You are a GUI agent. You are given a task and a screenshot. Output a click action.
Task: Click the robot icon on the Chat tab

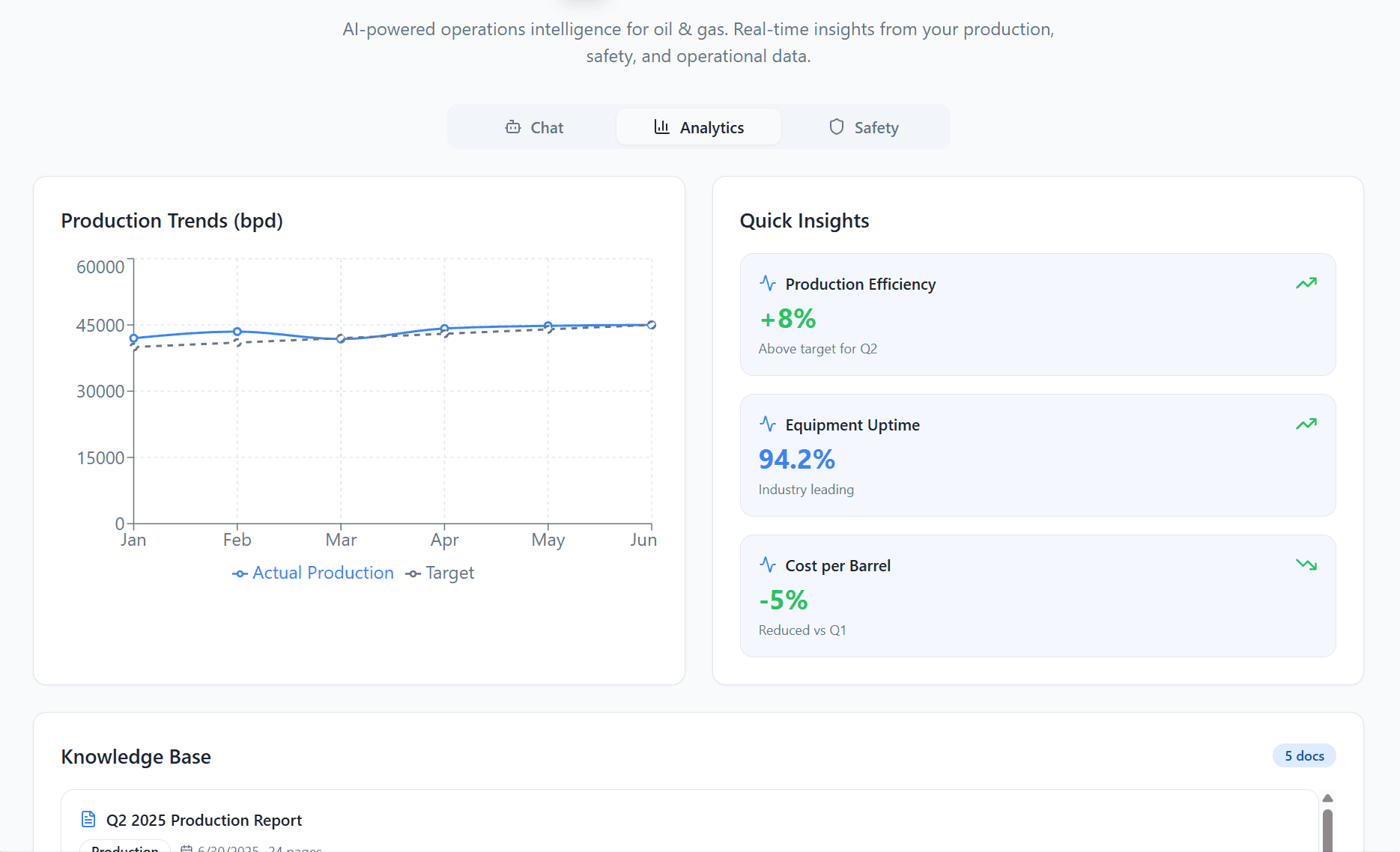pyautogui.click(x=512, y=127)
